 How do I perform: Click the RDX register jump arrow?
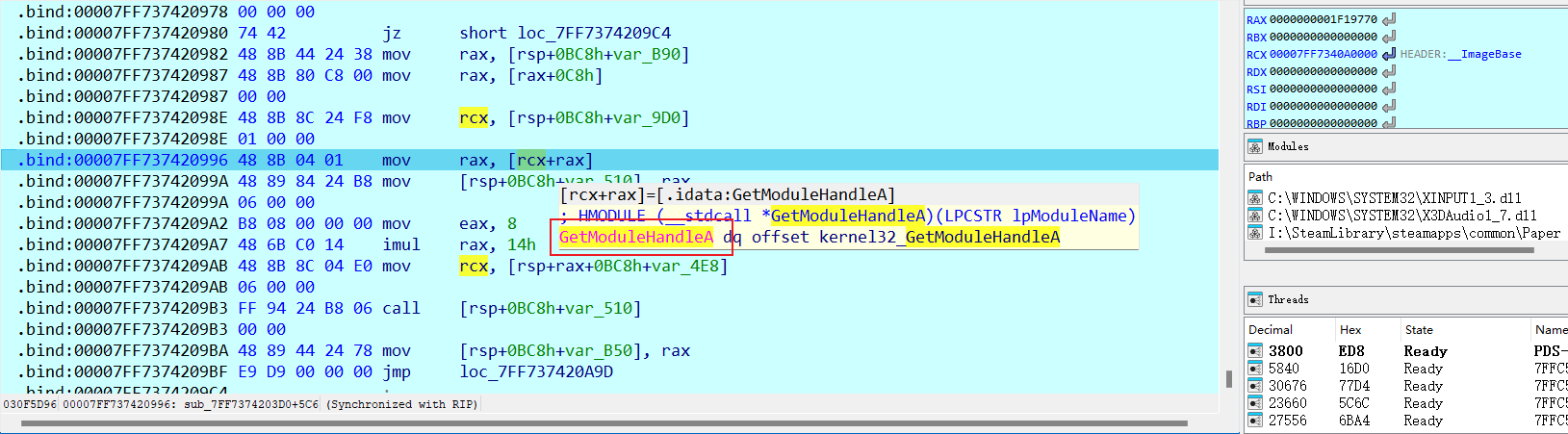tap(1389, 71)
